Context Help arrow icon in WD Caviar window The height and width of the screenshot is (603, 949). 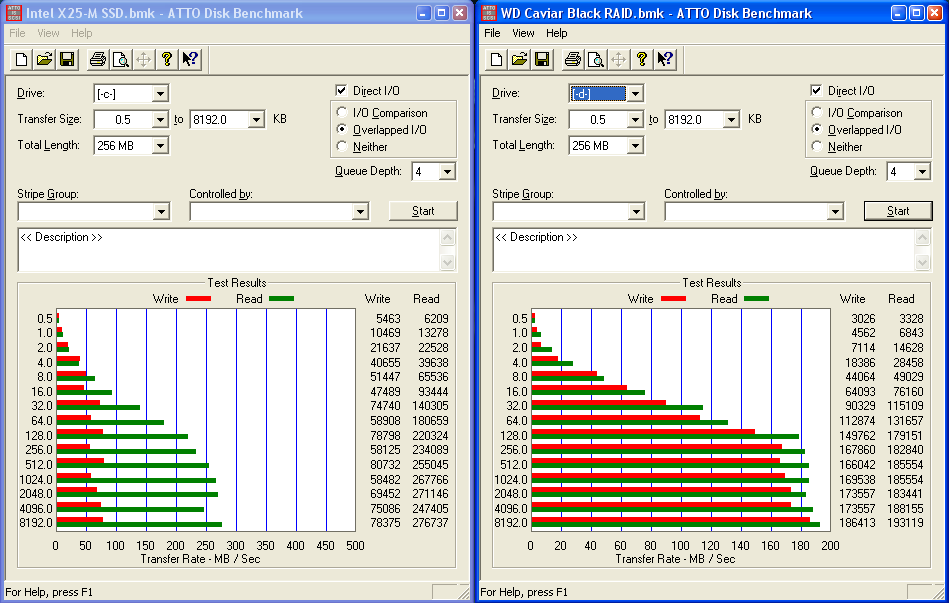[665, 59]
